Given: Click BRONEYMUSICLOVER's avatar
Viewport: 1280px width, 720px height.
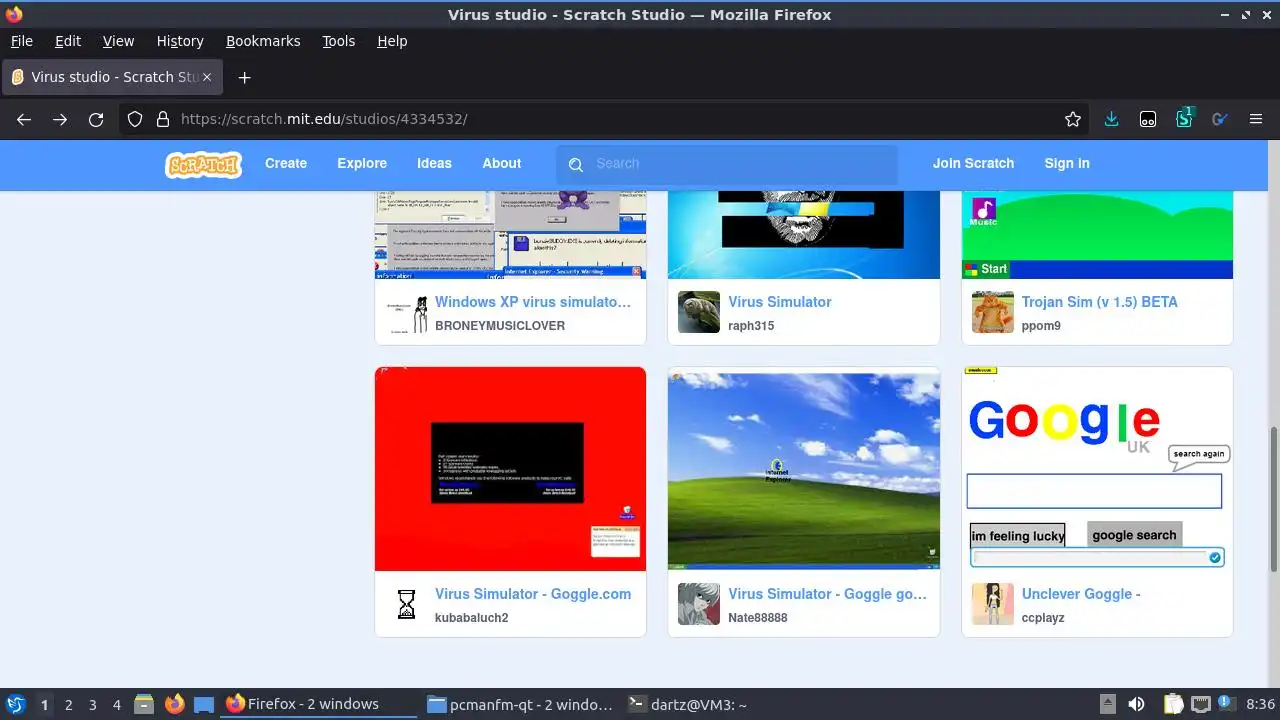Looking at the screenshot, I should 406,313.
